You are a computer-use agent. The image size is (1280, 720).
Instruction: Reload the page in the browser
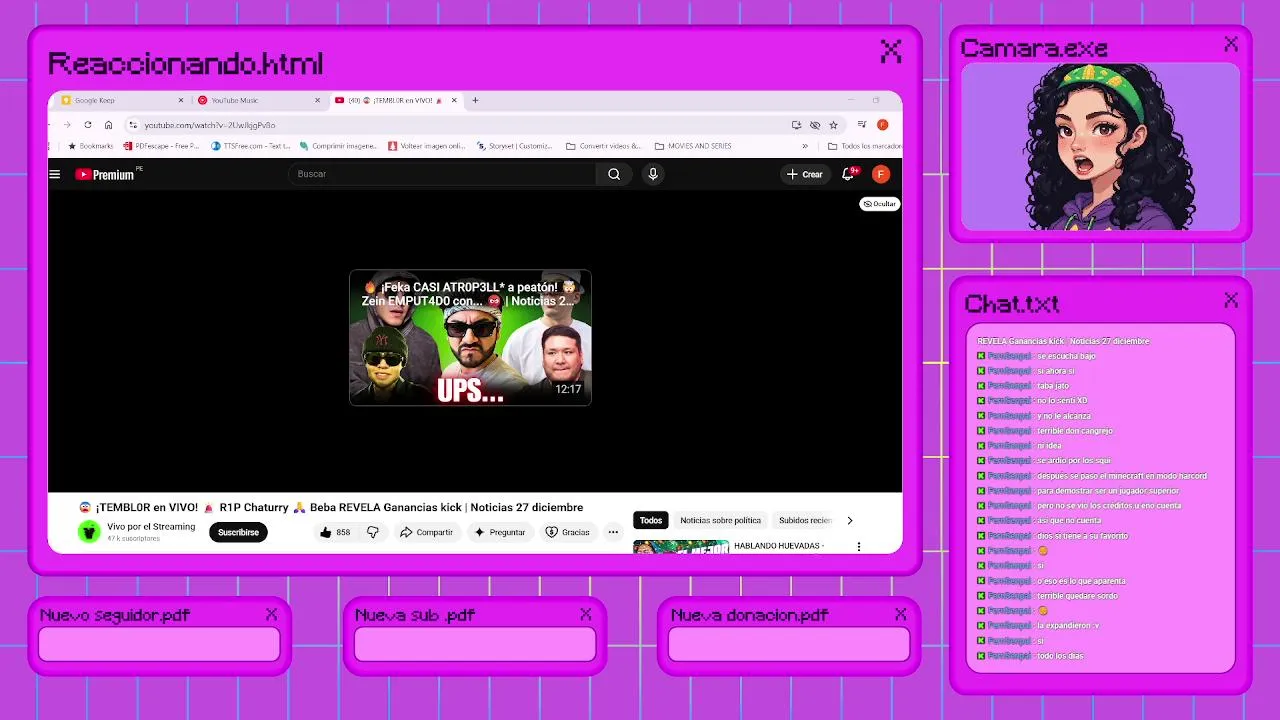point(88,125)
